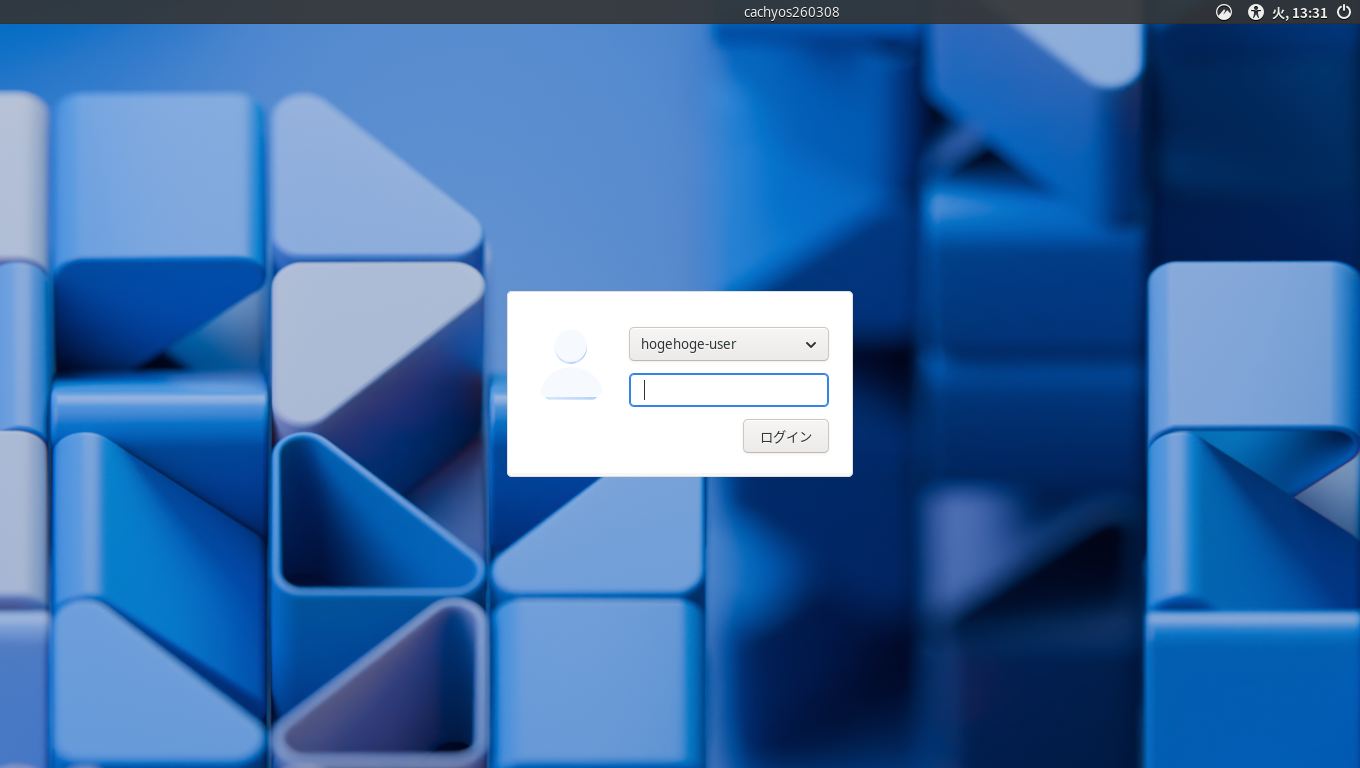Expand the hogehoge-user account dropdown

coord(729,344)
